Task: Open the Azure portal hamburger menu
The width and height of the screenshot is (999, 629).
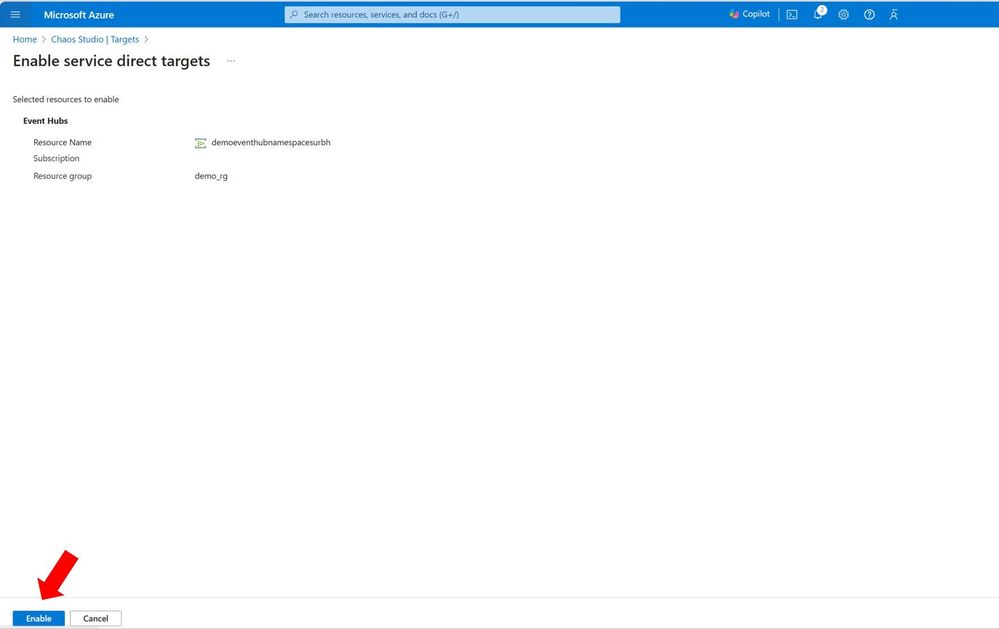Action: [15, 14]
